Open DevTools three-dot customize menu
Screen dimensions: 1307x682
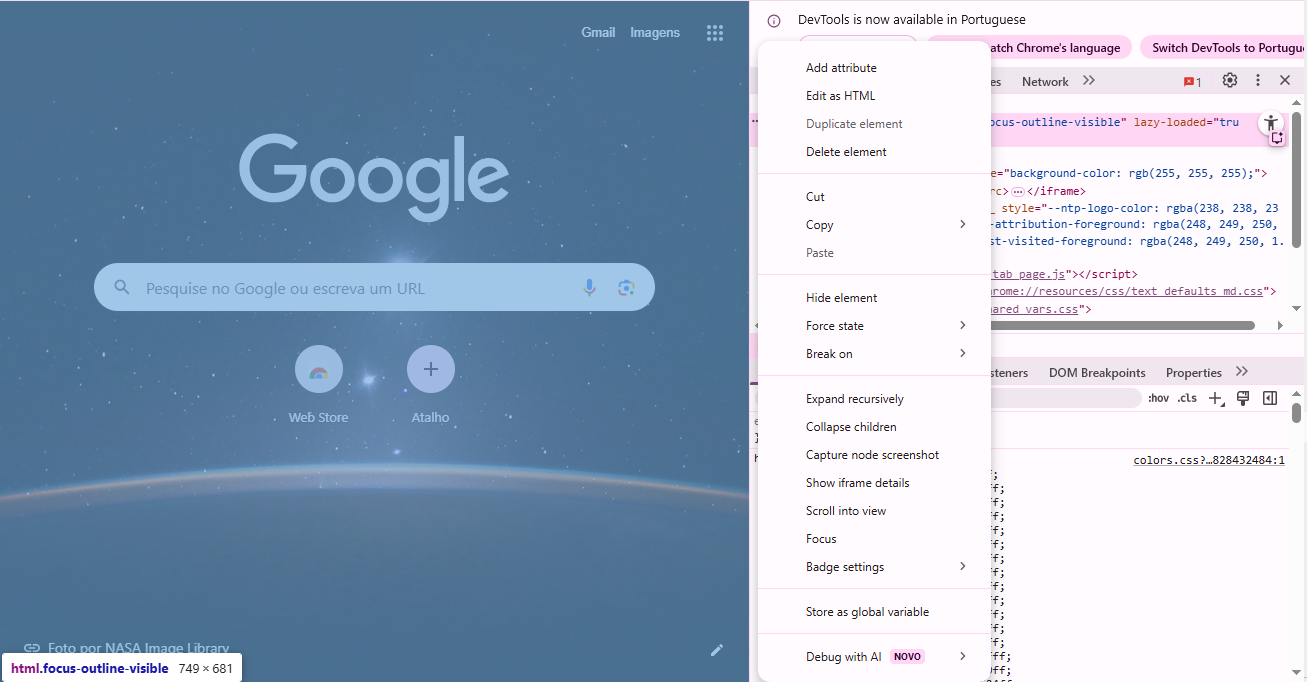pyautogui.click(x=1258, y=80)
